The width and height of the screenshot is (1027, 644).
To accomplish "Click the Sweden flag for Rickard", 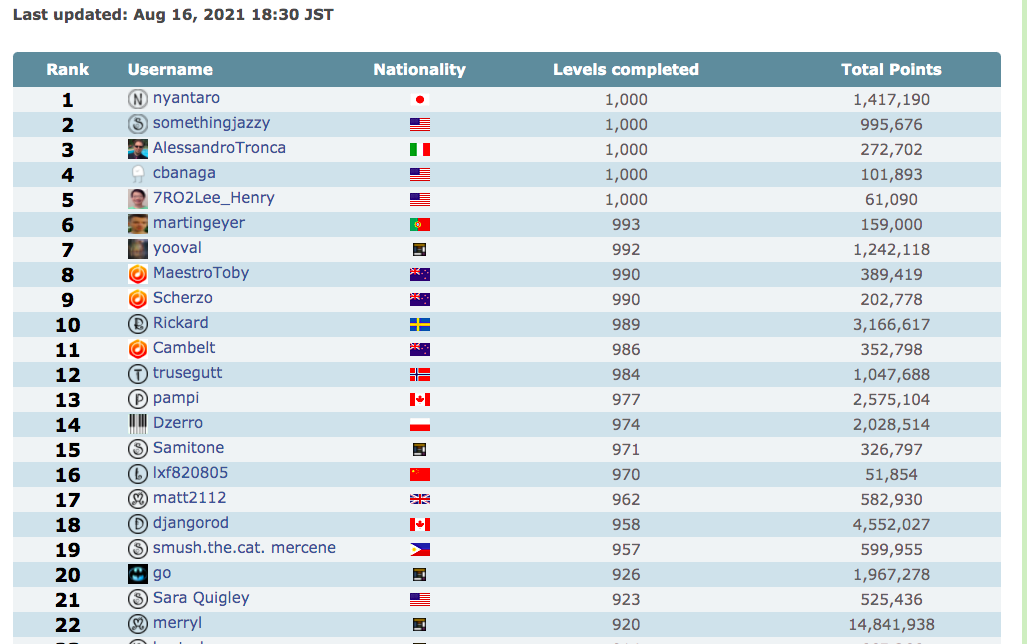I will pyautogui.click(x=420, y=324).
